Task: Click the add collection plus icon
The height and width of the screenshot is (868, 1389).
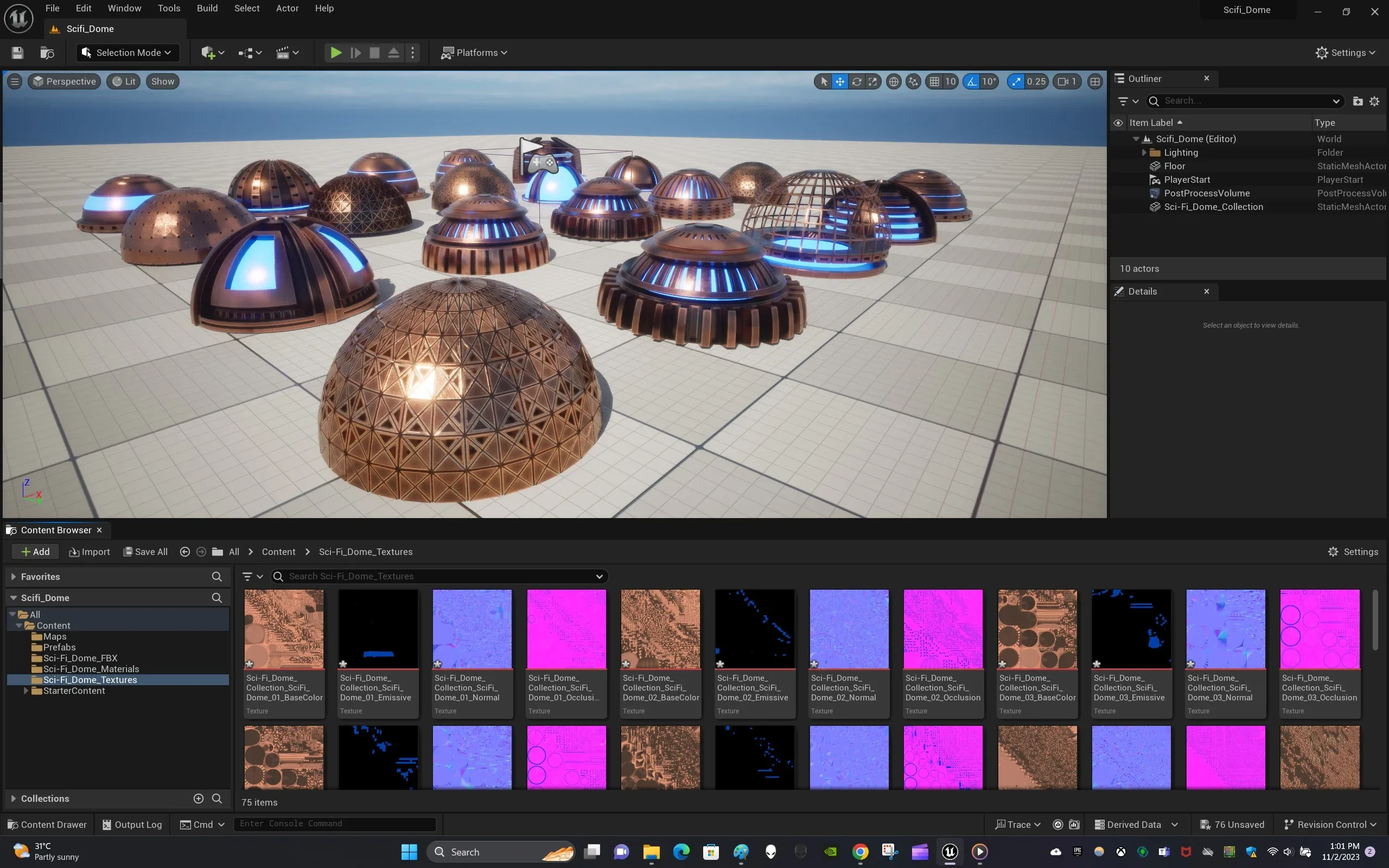Action: [199, 799]
